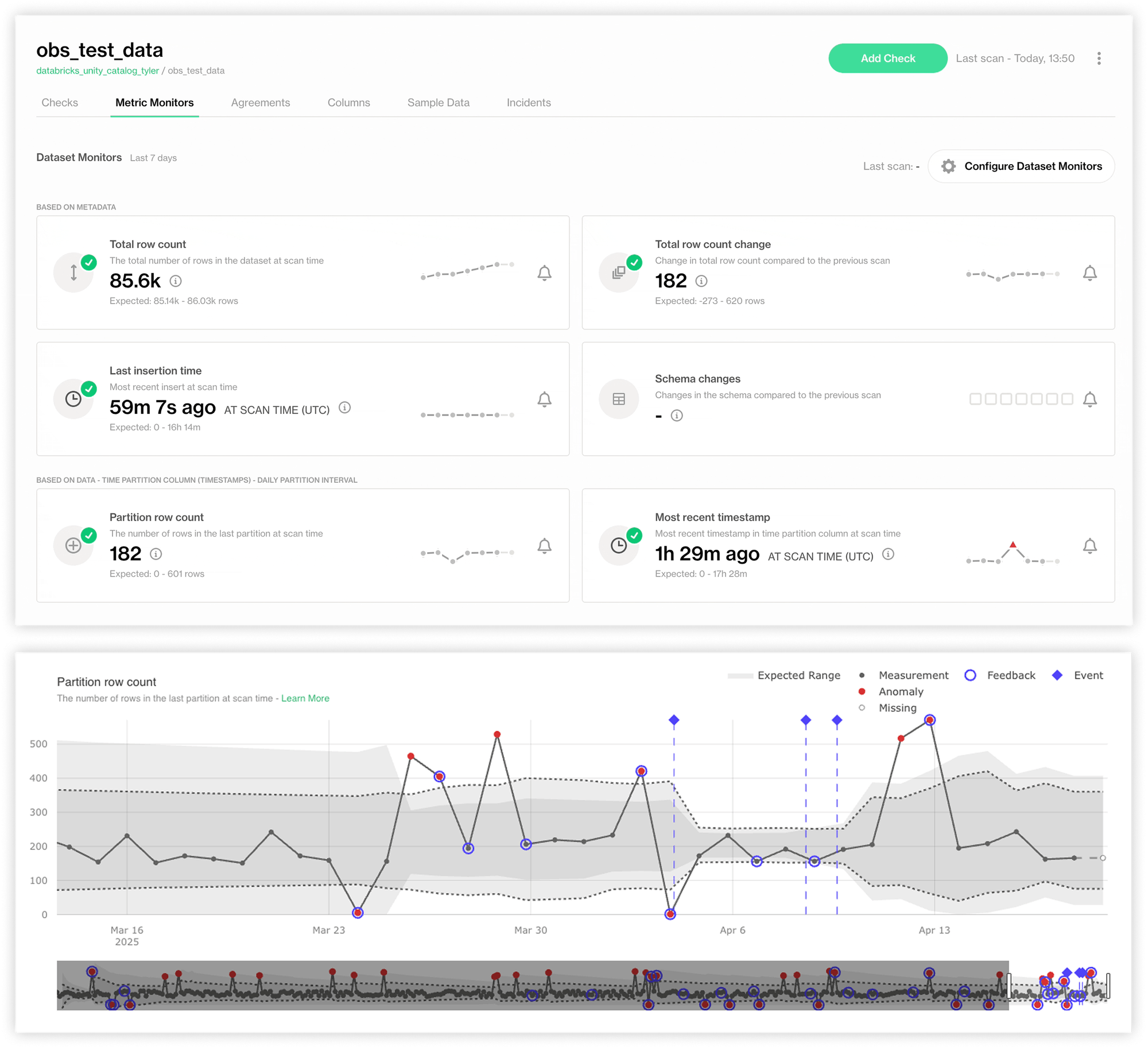Image resolution: width=1148 pixels, height=1048 pixels.
Task: Click info icon next to 59m 7s ago
Action: click(x=344, y=407)
